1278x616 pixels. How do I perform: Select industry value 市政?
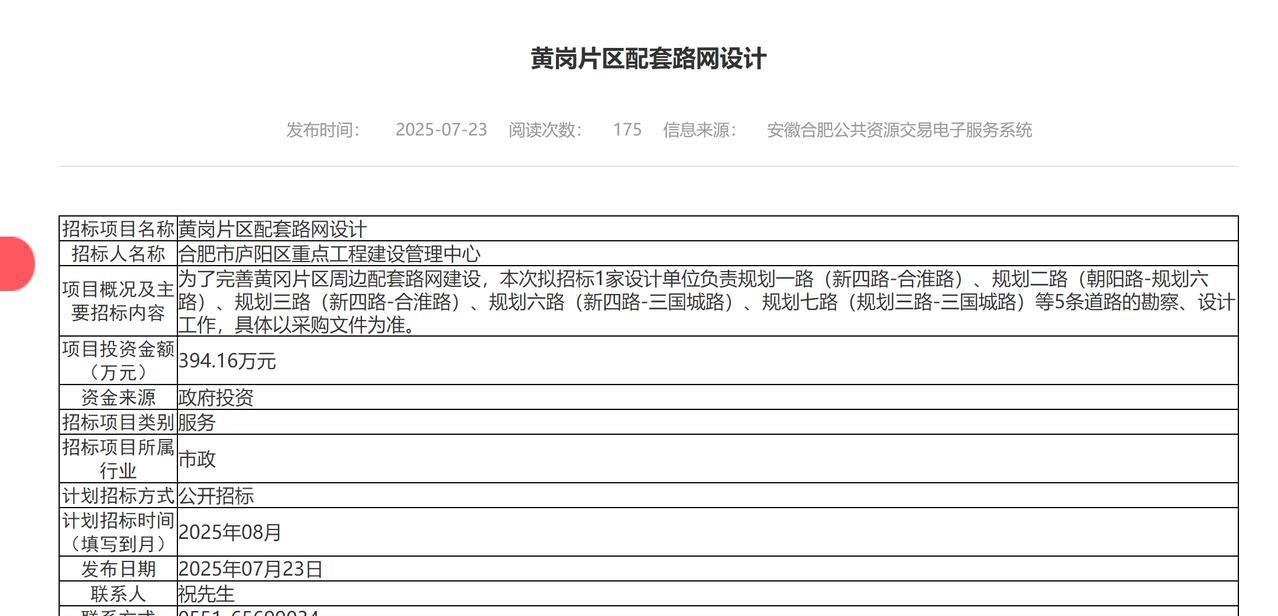click(197, 459)
